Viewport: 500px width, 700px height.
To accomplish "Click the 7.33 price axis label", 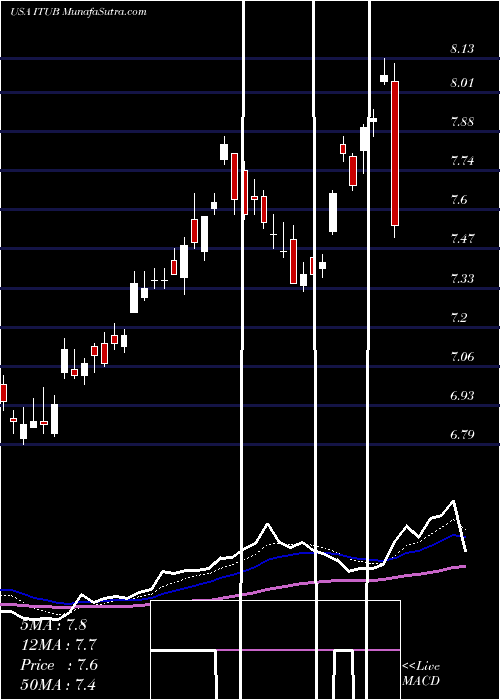I will point(462,279).
